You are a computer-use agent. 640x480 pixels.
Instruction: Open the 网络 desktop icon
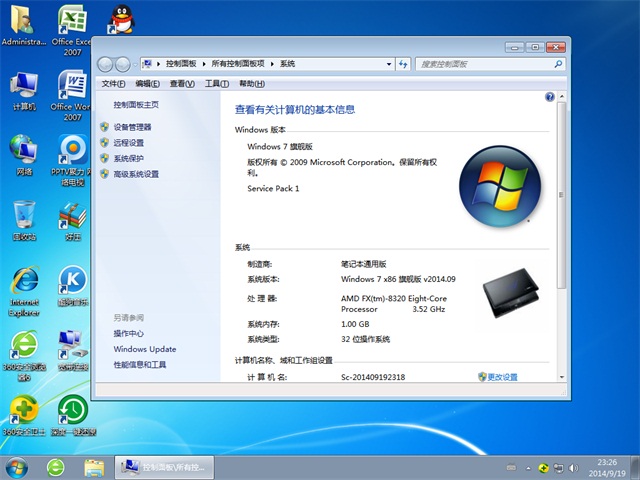(x=24, y=155)
